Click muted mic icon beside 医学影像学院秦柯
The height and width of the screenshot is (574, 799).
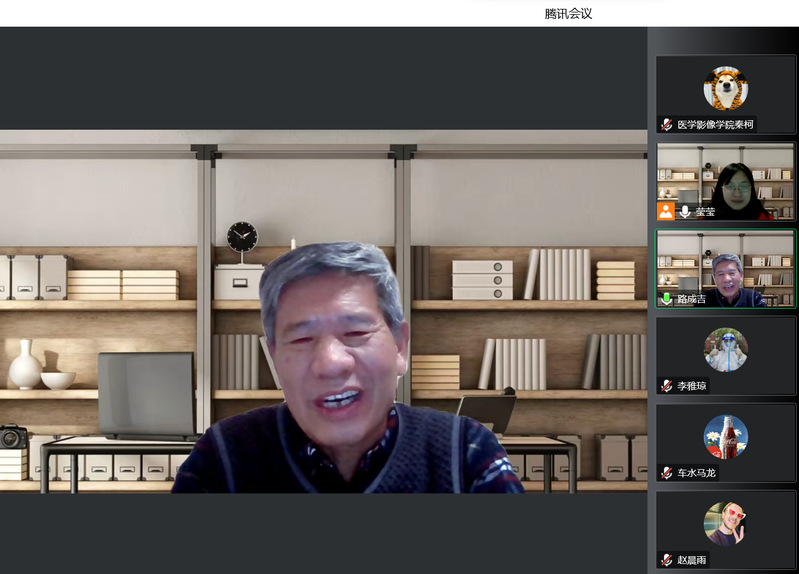pyautogui.click(x=666, y=125)
